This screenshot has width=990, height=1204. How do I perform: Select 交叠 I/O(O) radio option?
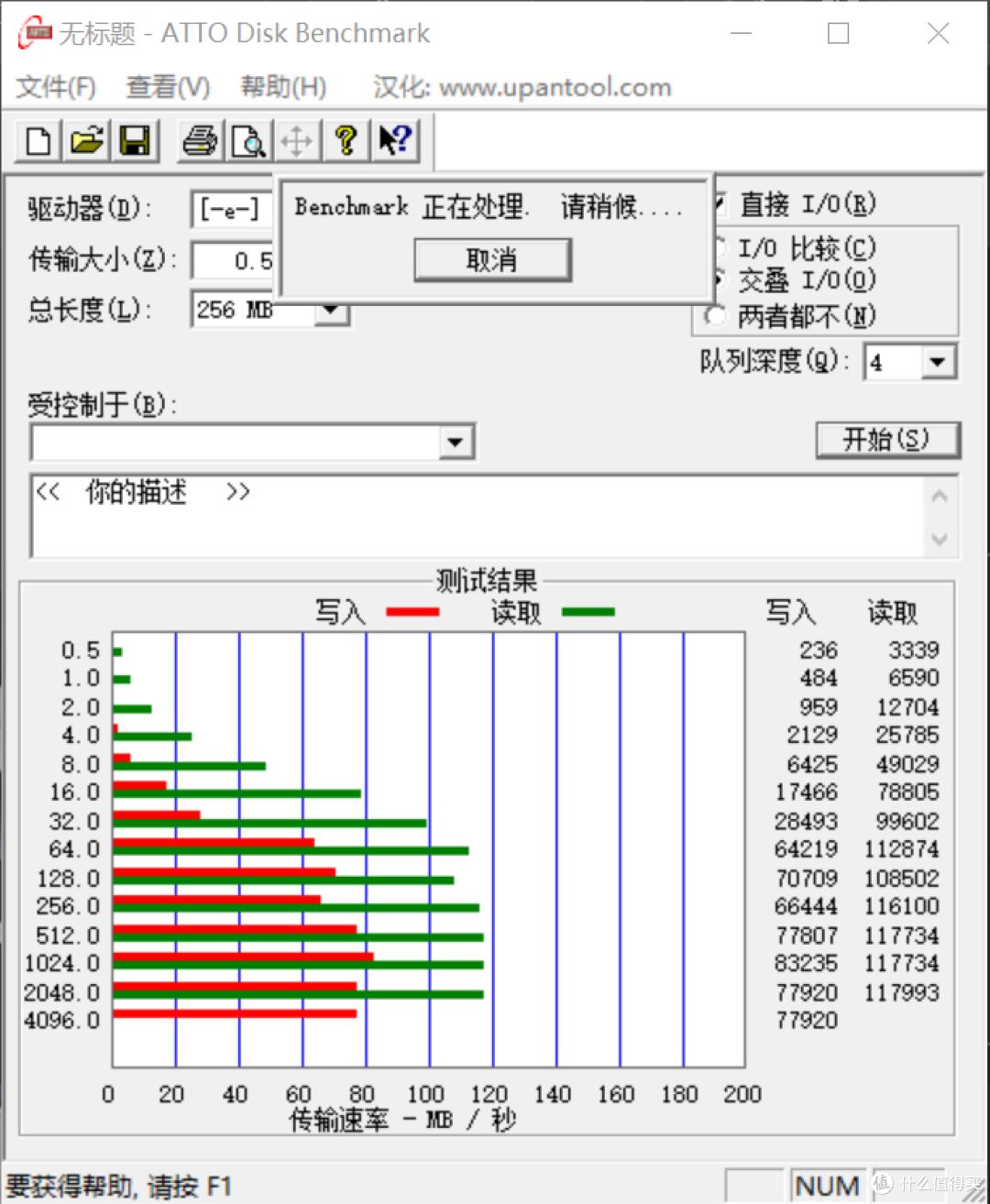(720, 280)
